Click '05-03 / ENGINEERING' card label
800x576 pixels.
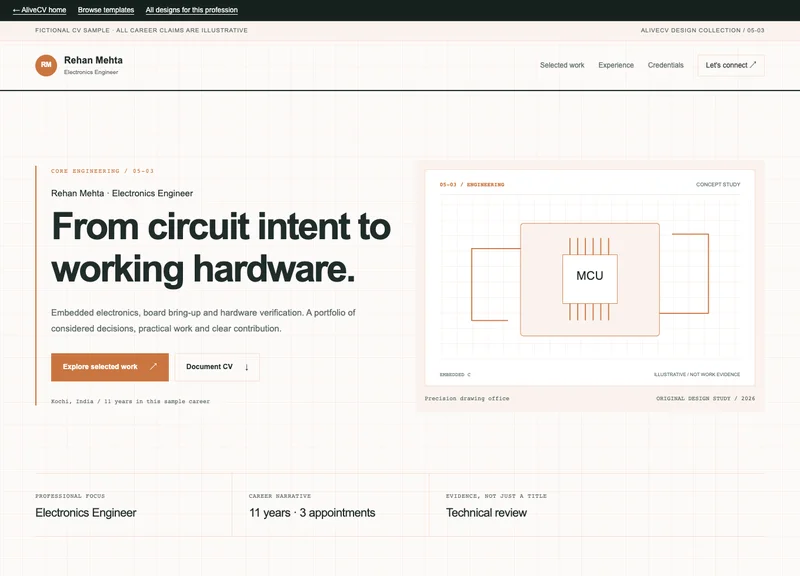point(472,185)
